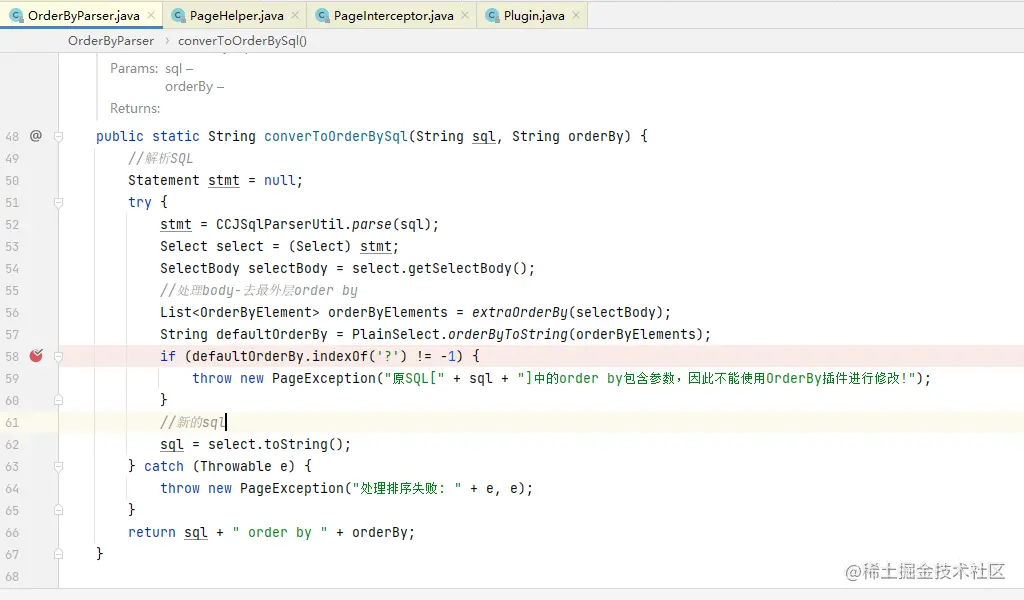Switch to the OrderByParser.java tab
The height and width of the screenshot is (600, 1024).
(82, 16)
